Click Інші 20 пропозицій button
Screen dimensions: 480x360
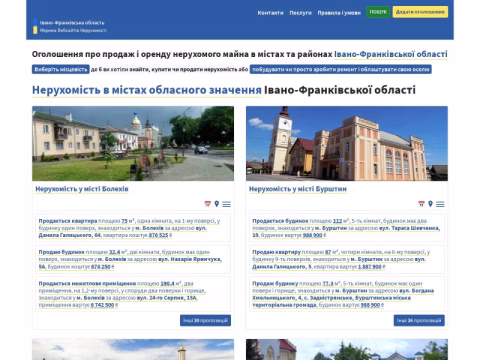click(205, 320)
